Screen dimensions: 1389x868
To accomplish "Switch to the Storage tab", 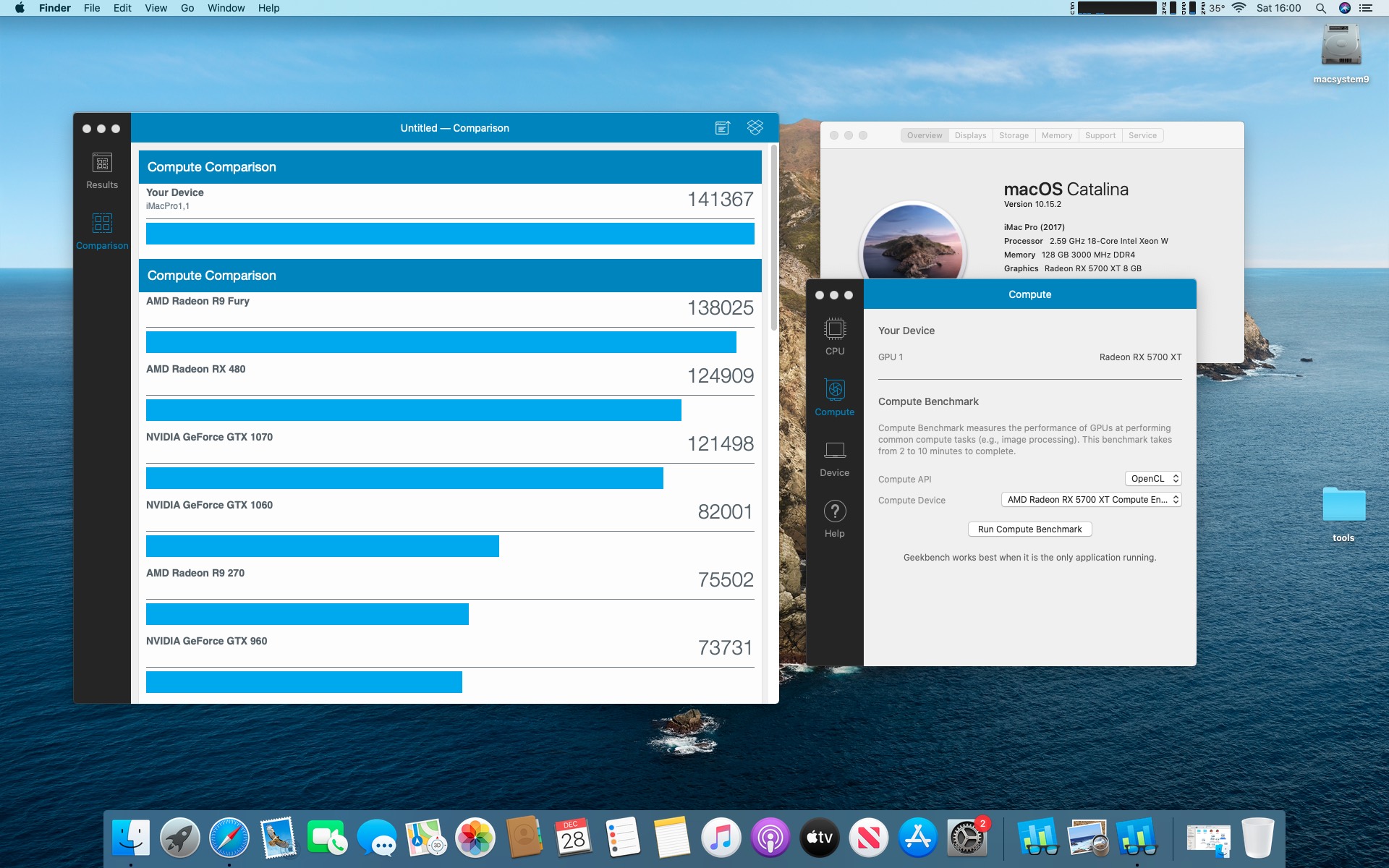I will pos(1014,135).
